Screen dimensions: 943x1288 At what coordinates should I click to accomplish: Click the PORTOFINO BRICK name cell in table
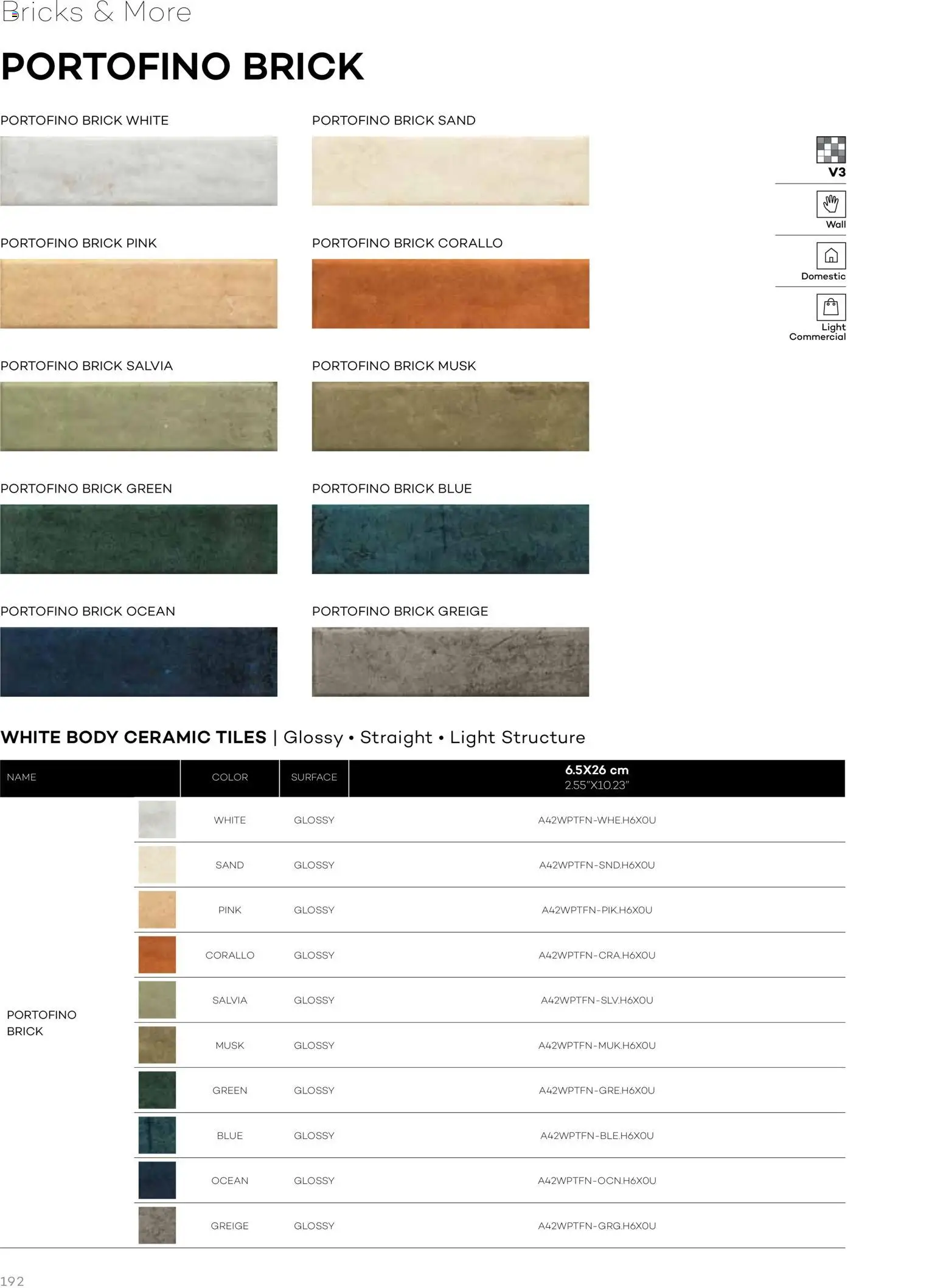[x=41, y=1023]
